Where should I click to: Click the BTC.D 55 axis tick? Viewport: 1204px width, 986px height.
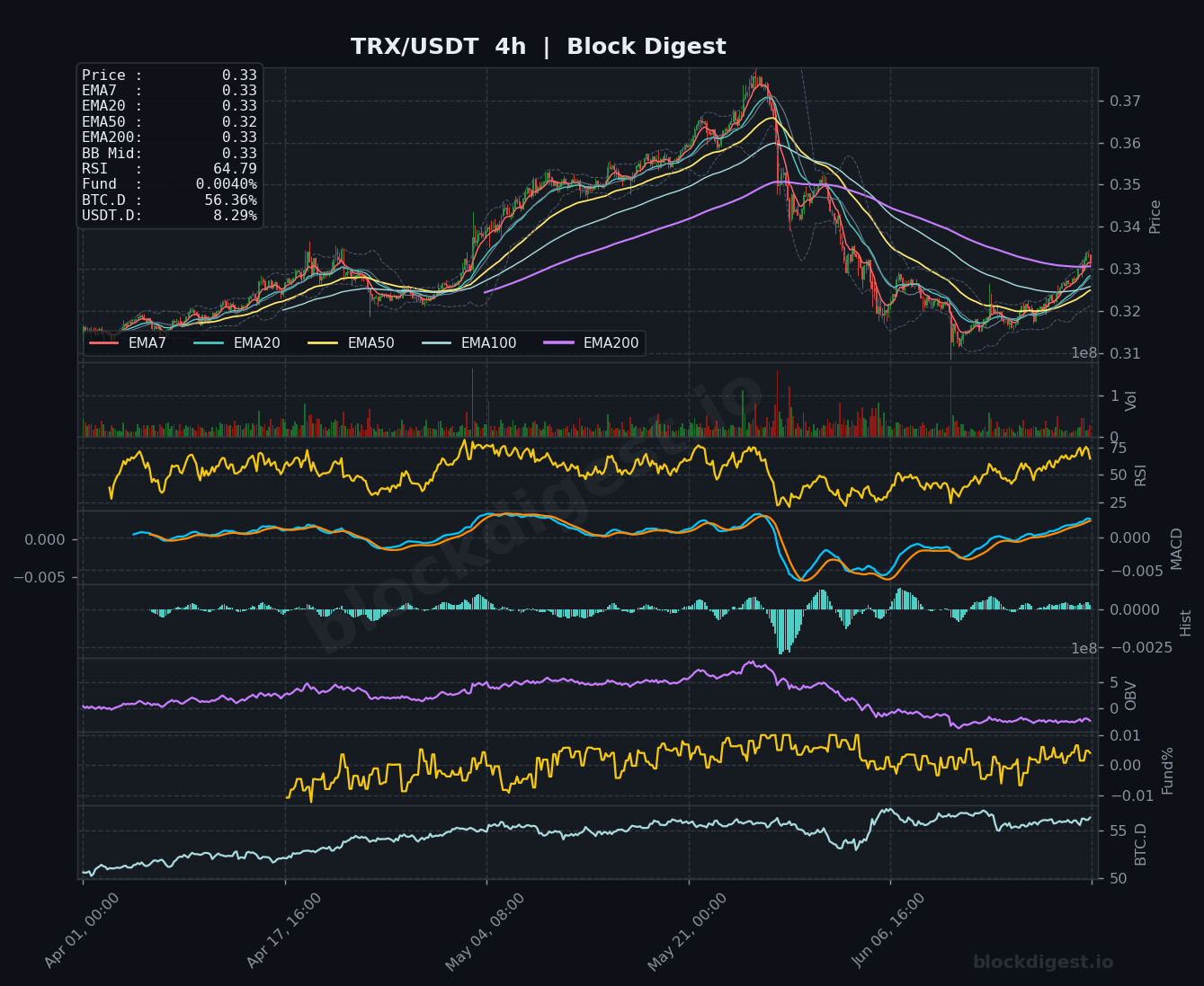[1118, 831]
